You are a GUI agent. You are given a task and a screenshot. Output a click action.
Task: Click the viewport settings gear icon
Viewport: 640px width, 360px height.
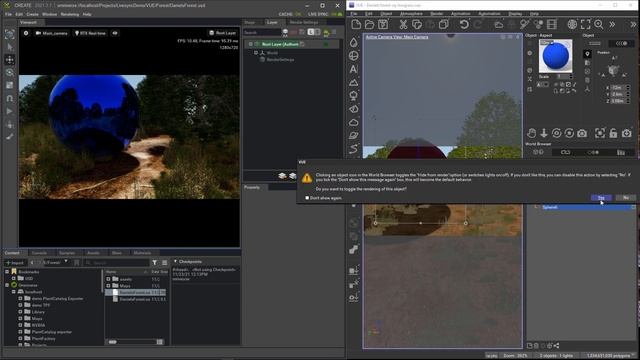(x=26, y=33)
